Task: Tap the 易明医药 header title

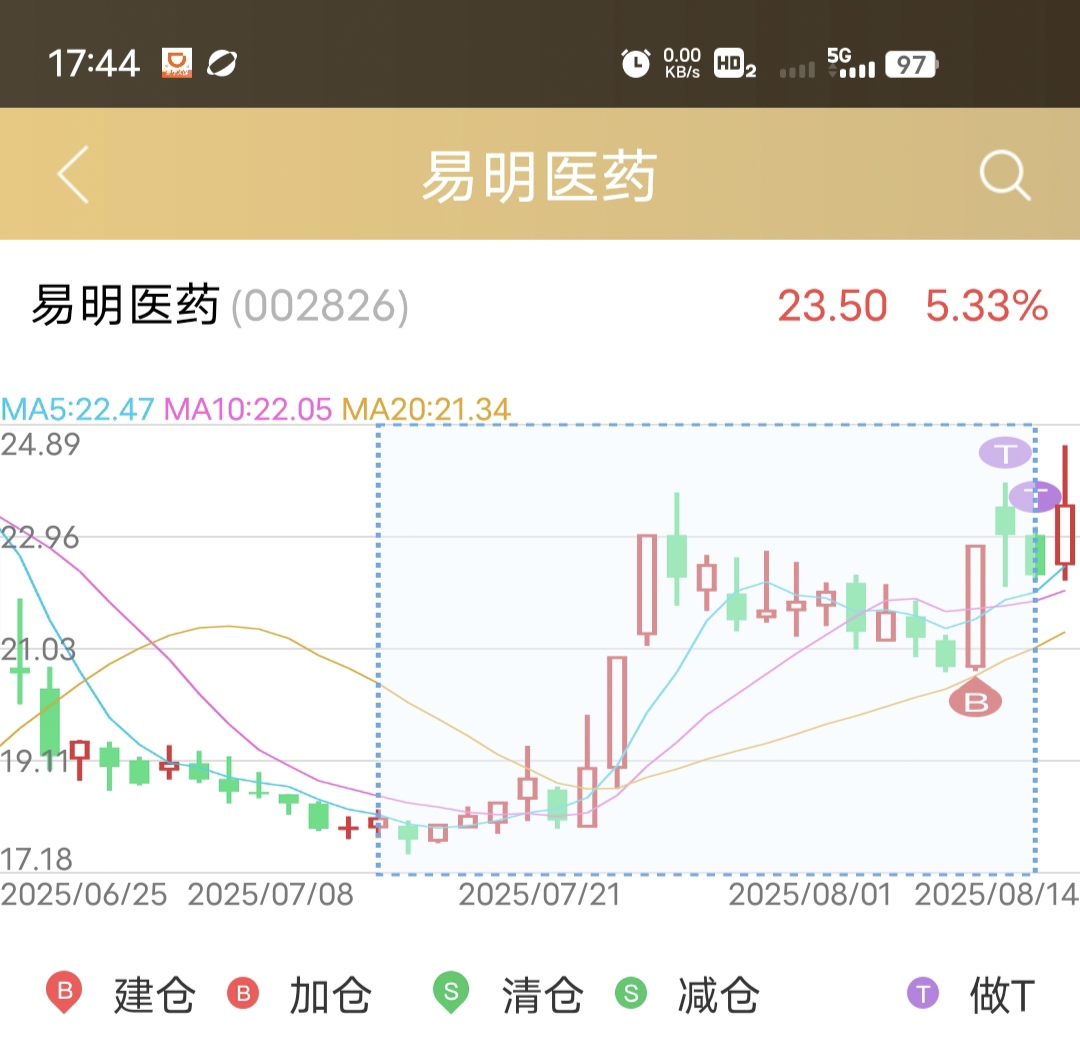Action: (x=539, y=176)
